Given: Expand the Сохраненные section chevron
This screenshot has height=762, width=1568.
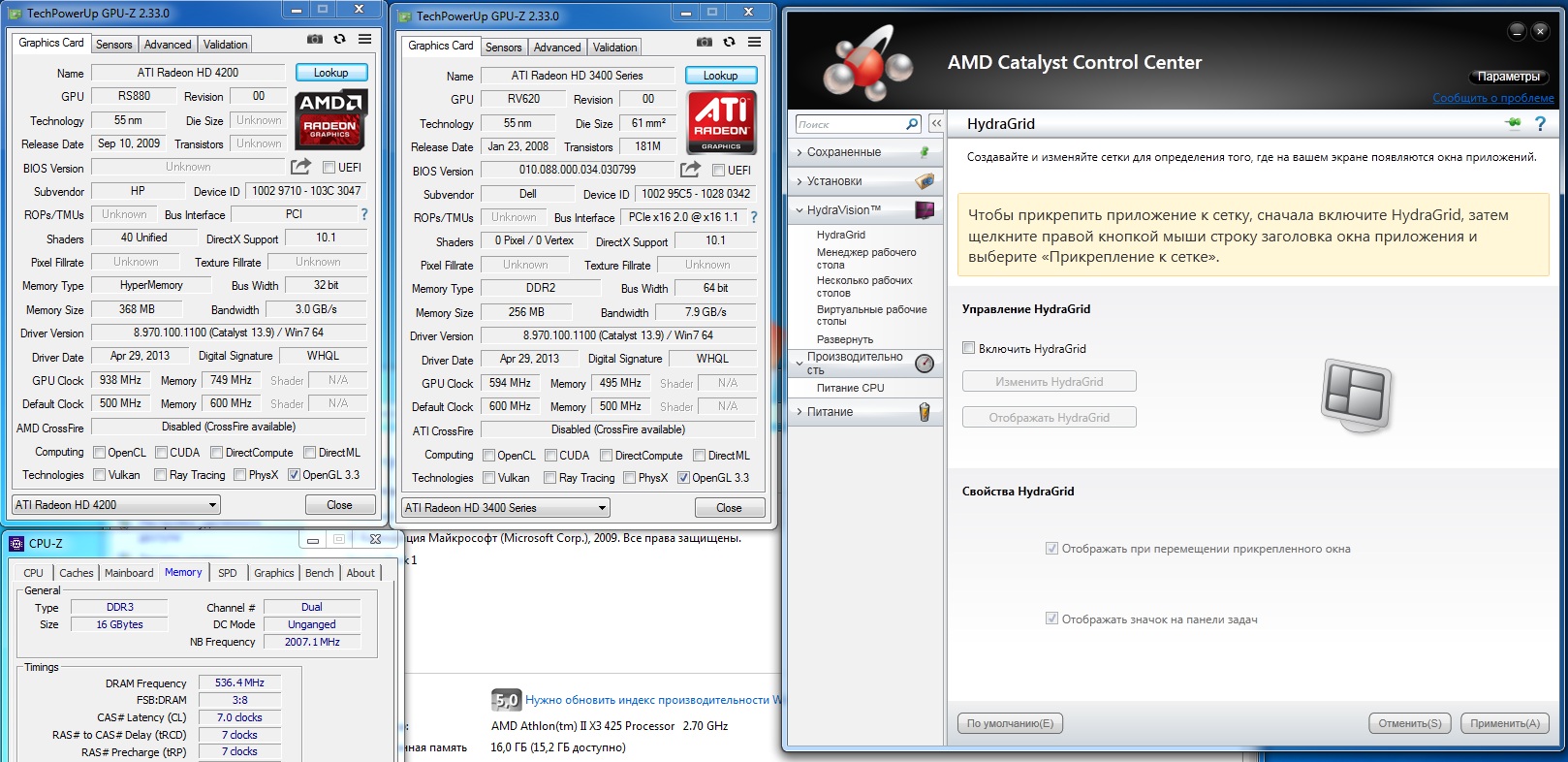Looking at the screenshot, I should [x=800, y=152].
